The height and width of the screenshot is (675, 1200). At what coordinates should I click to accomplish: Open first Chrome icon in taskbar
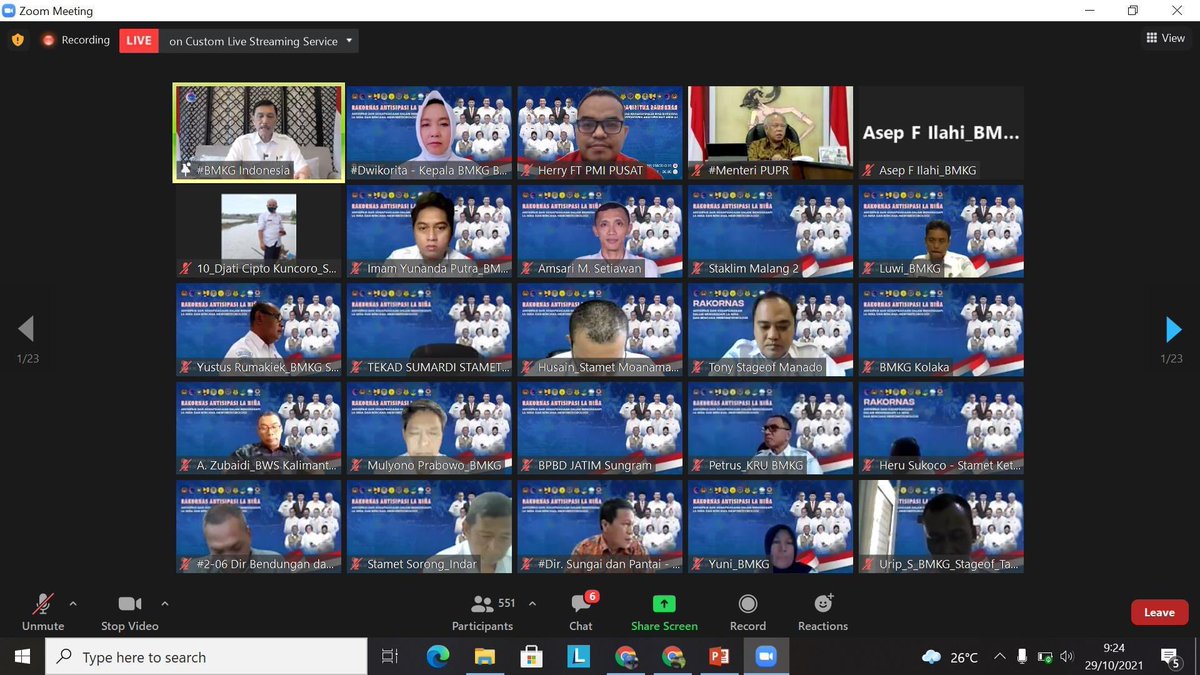(626, 657)
